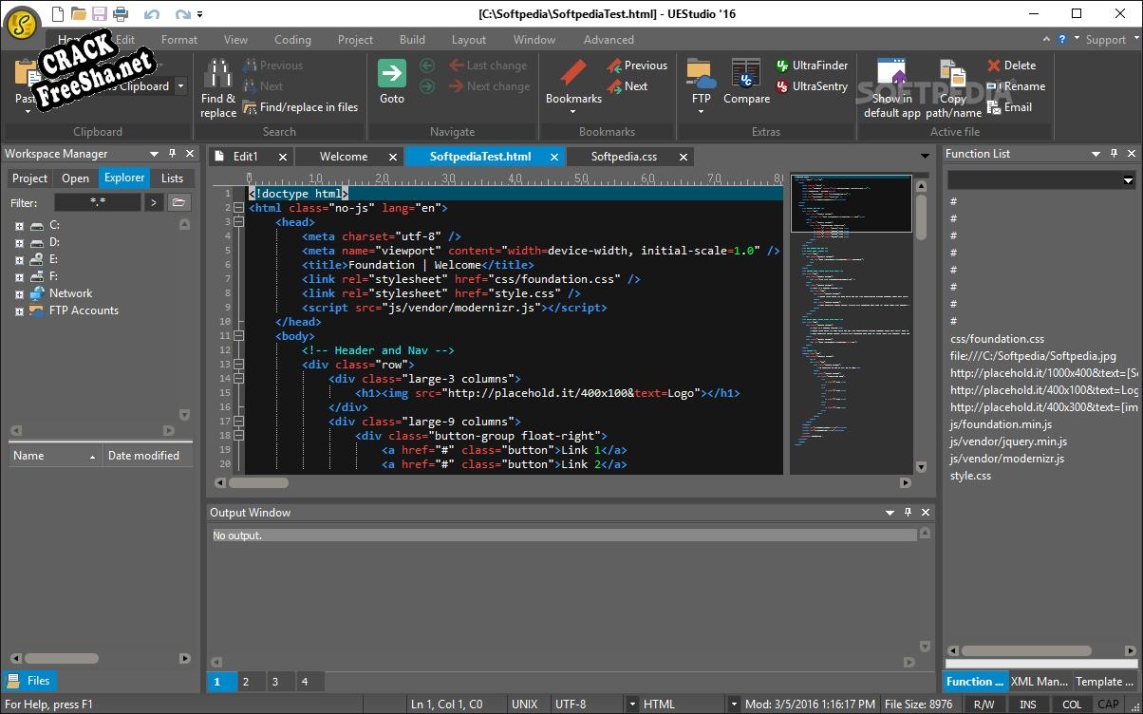Select style.css in the Function List
This screenshot has height=714, width=1143.
click(970, 476)
